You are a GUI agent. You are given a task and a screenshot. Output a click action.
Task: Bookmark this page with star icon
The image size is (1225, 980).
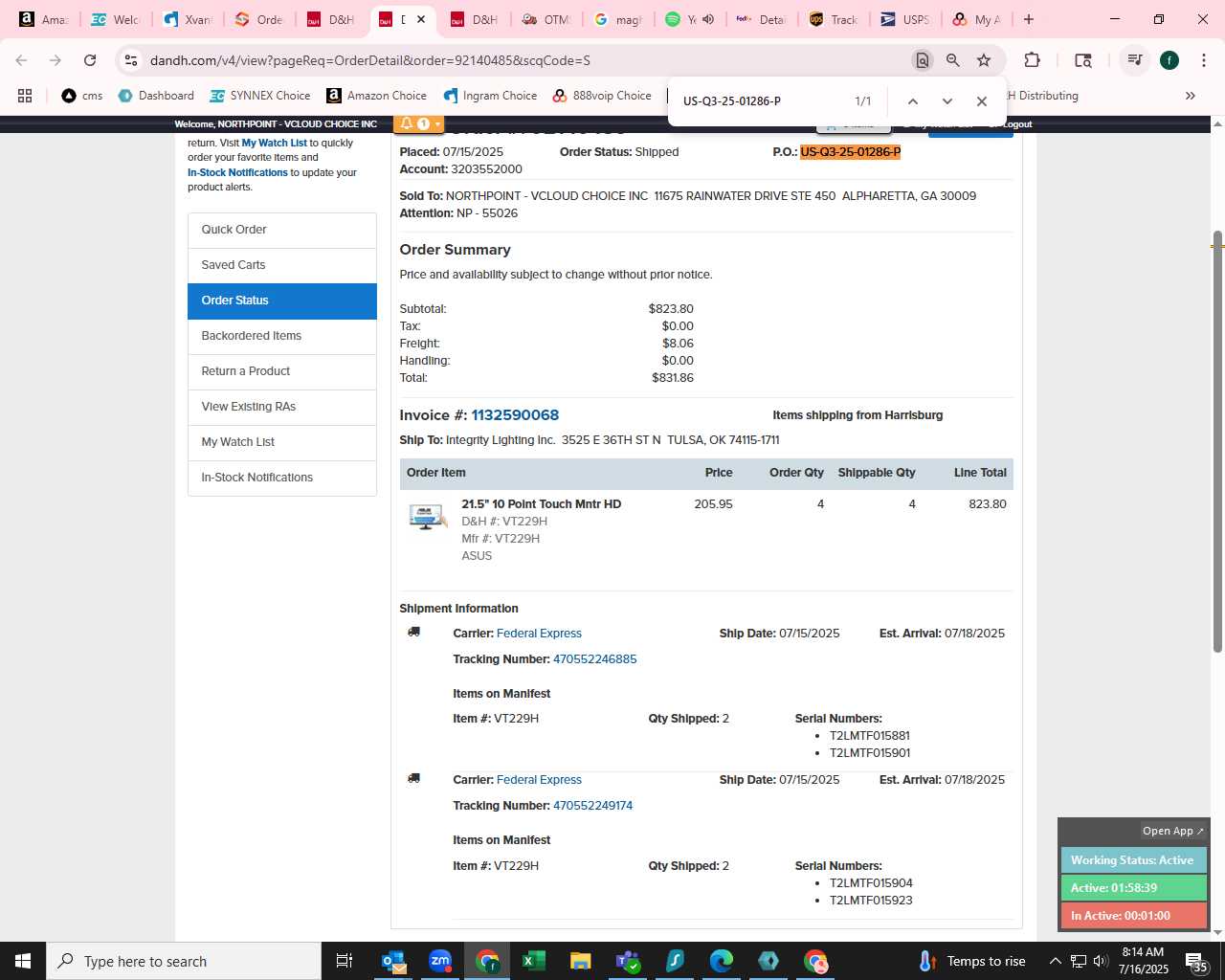pos(984,60)
